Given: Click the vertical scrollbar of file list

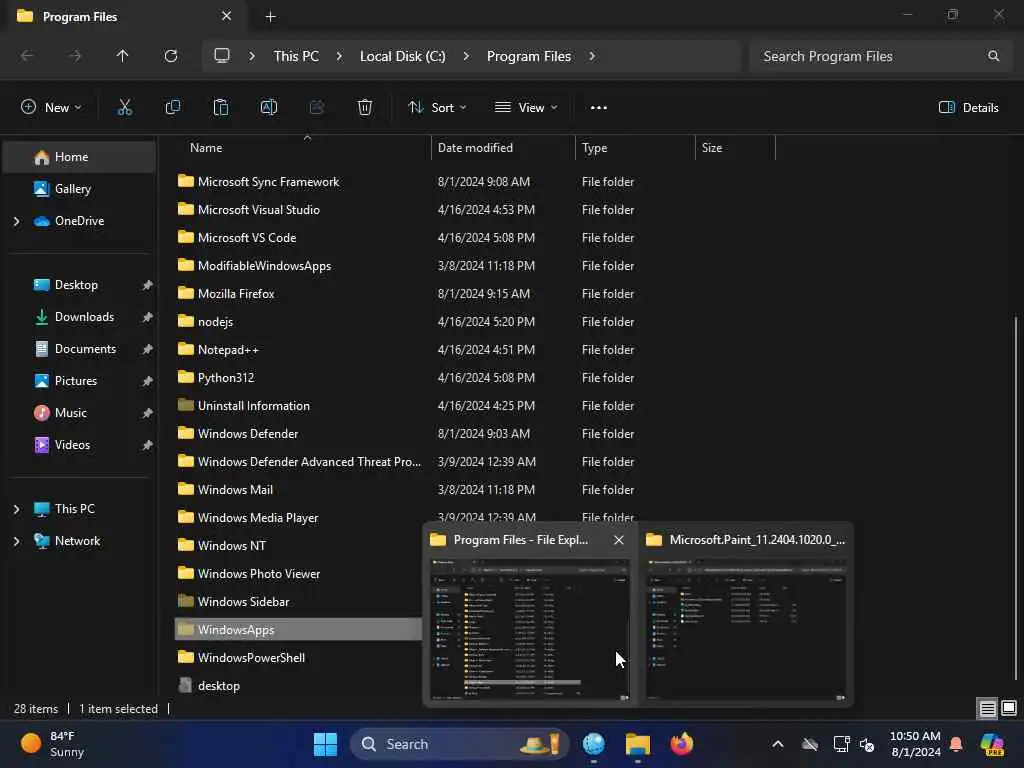Looking at the screenshot, I should click(1016, 496).
